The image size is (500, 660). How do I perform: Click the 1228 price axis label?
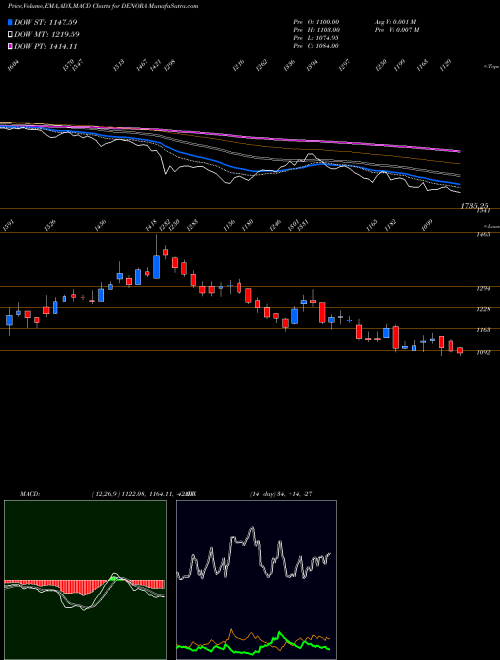pyautogui.click(x=483, y=310)
